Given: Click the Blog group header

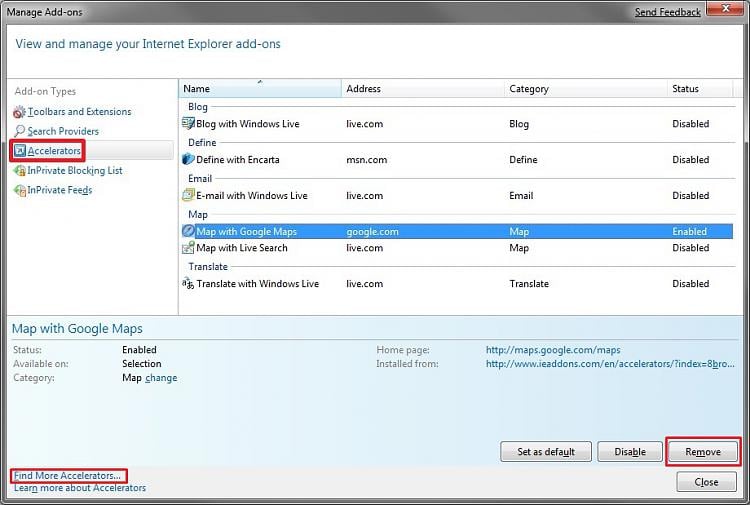Looking at the screenshot, I should [198, 107].
